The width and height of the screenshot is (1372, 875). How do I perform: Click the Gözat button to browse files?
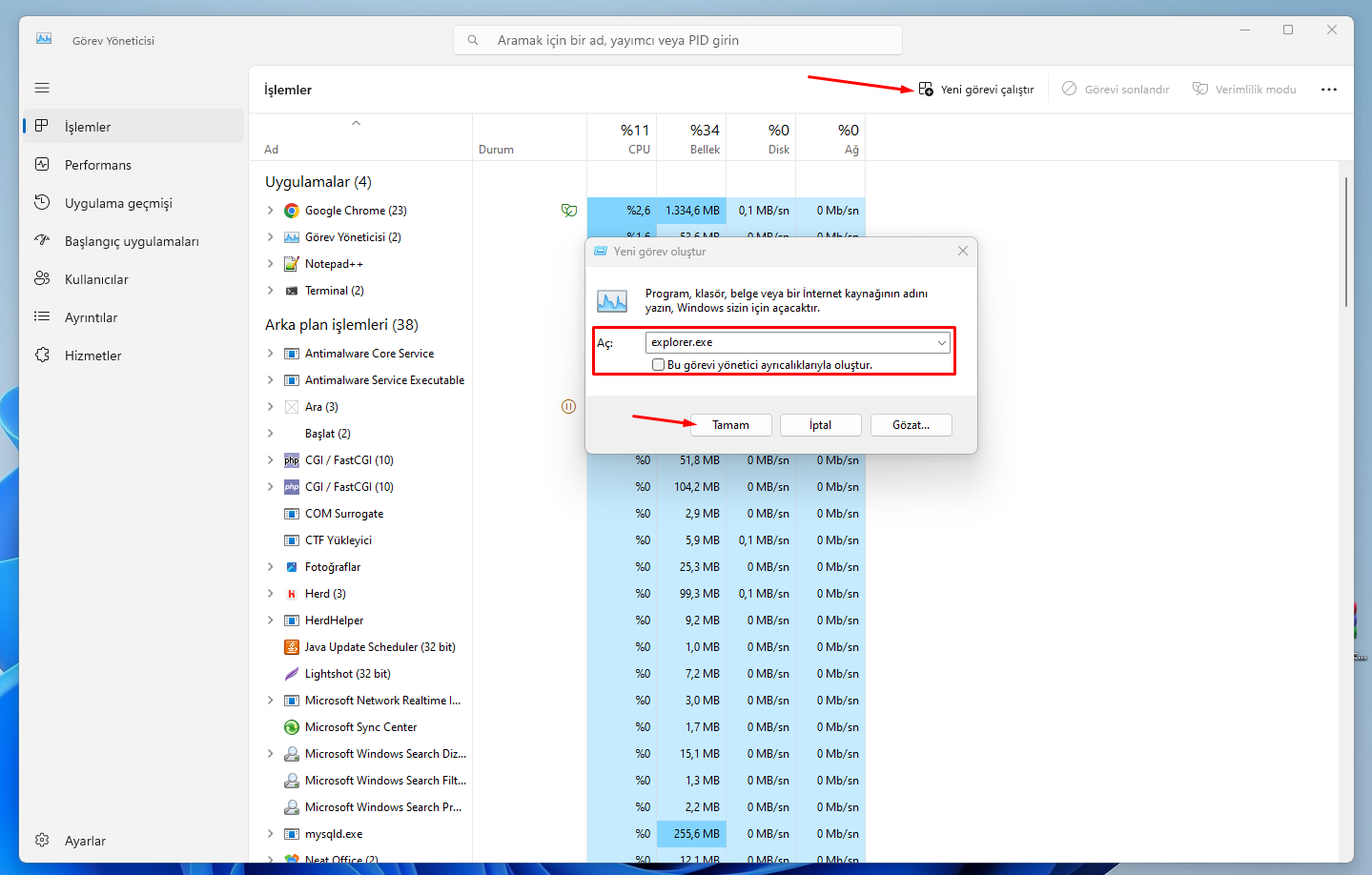pos(910,424)
